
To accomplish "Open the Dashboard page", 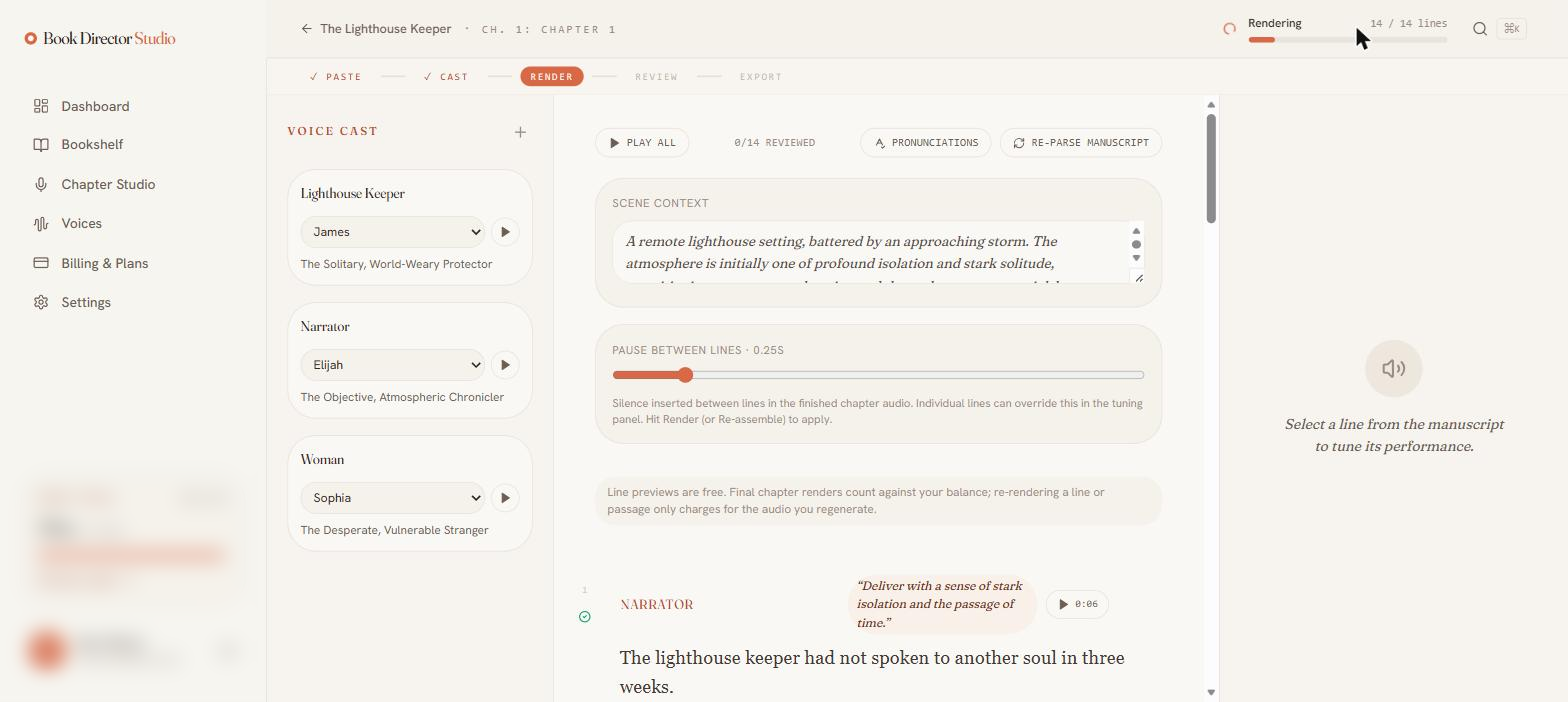I will click(95, 106).
